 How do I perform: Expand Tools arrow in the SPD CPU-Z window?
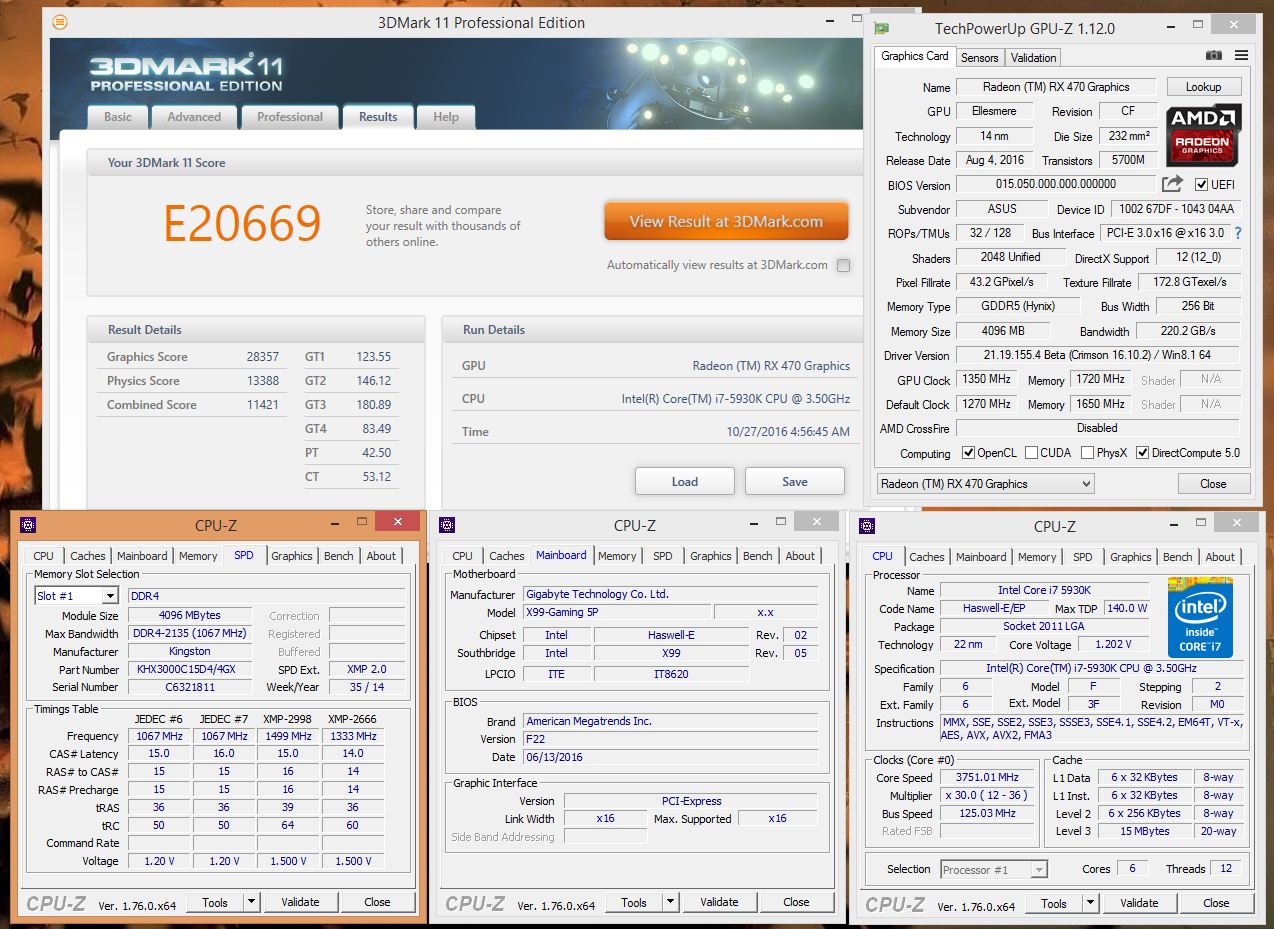click(x=251, y=902)
